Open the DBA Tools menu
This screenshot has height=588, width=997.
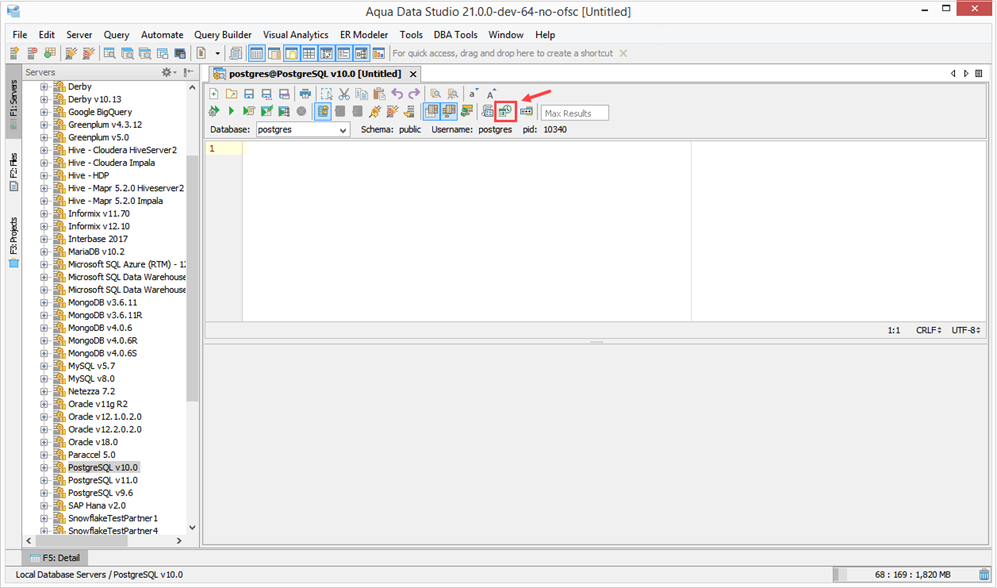[x=455, y=35]
